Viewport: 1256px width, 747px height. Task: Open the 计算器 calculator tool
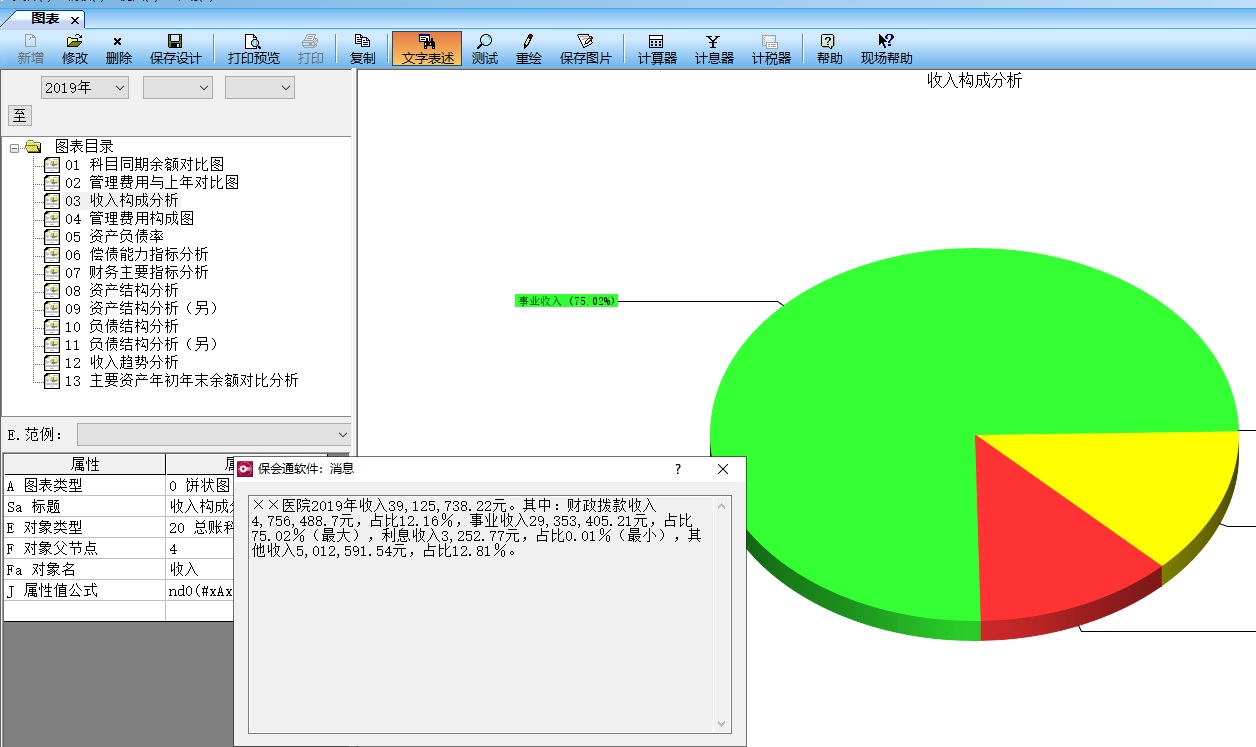[x=657, y=48]
